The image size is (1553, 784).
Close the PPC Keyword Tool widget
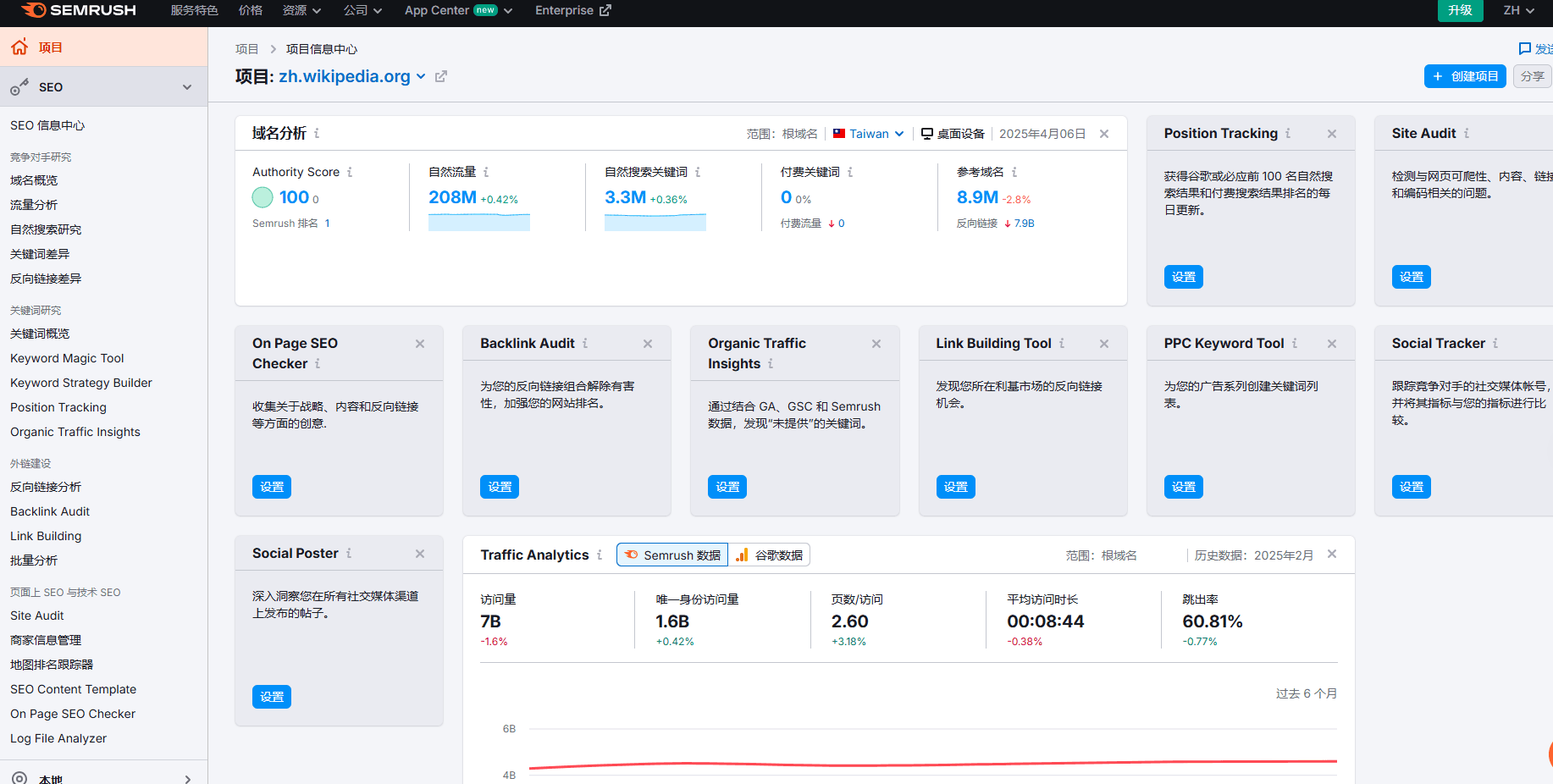click(1332, 344)
